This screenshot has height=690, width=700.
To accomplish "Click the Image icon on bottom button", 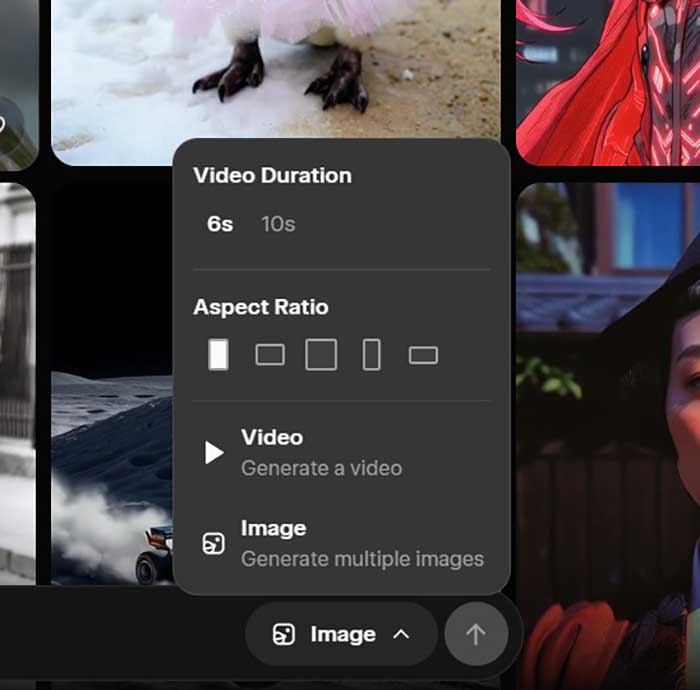I will pyautogui.click(x=284, y=634).
